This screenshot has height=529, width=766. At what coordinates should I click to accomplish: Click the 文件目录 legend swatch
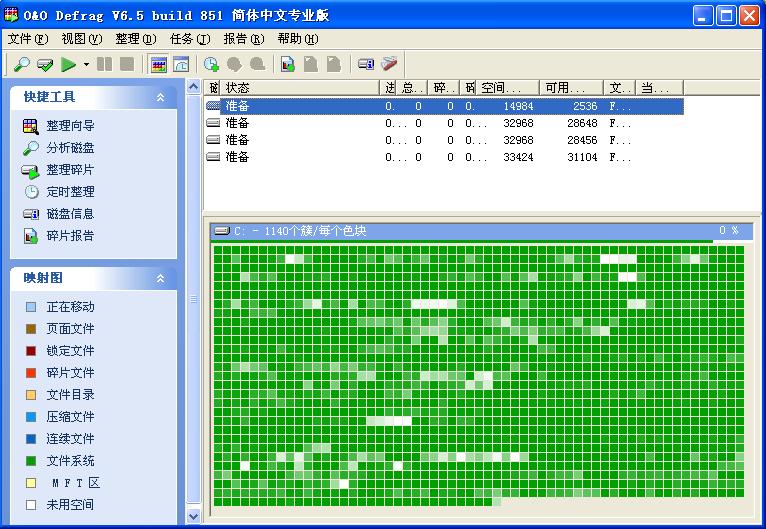point(31,395)
